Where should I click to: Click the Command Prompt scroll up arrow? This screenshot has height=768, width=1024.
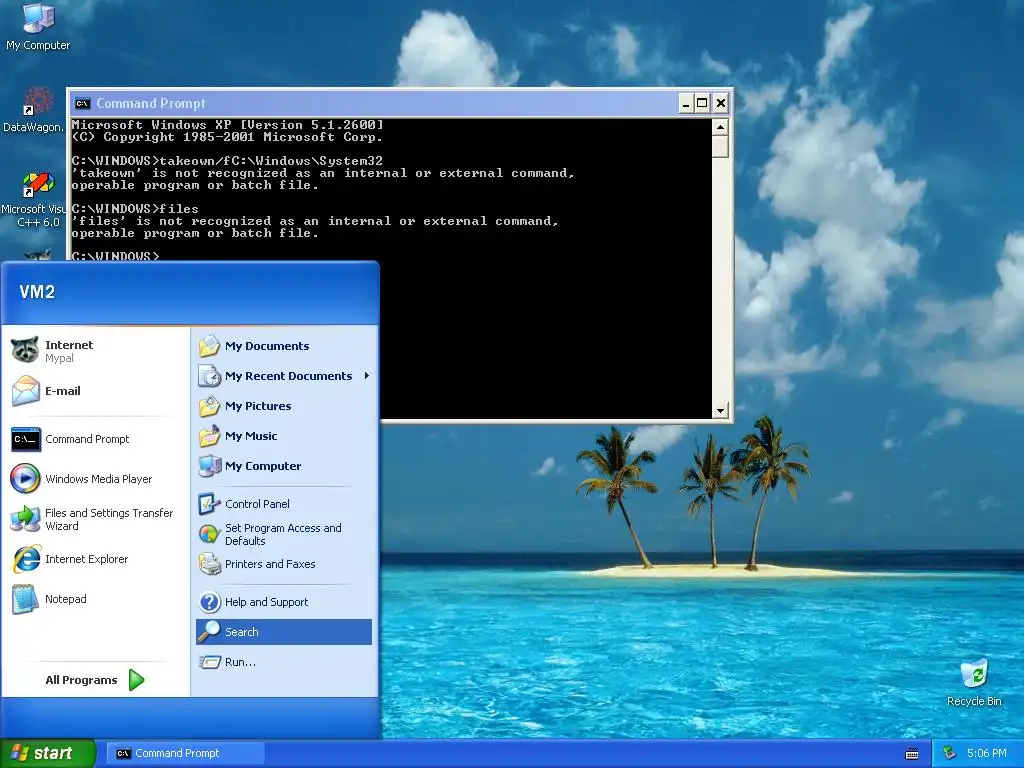[720, 127]
